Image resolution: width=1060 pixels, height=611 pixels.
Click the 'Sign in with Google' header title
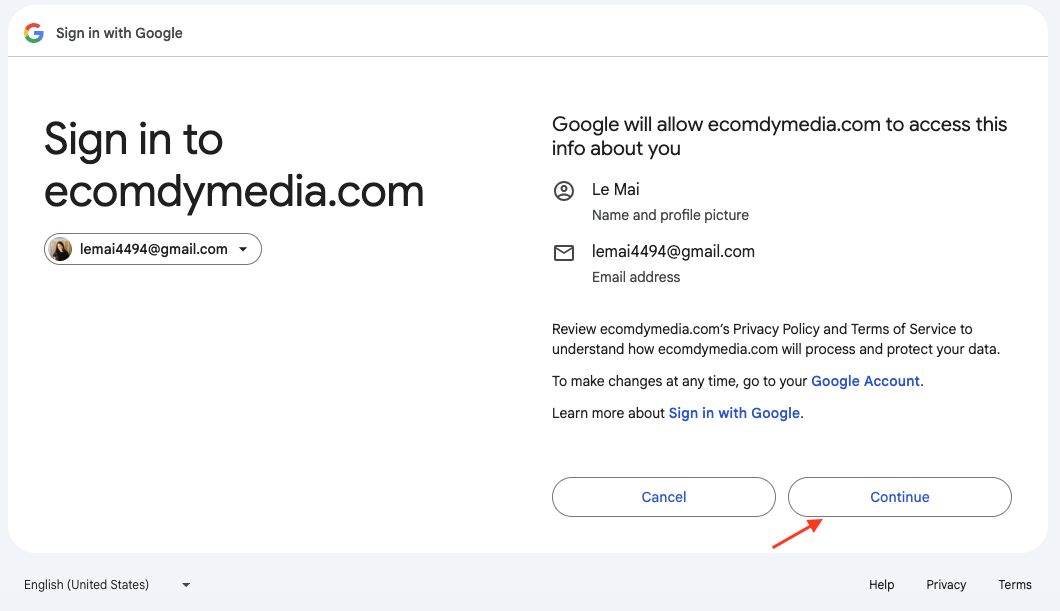pos(119,33)
